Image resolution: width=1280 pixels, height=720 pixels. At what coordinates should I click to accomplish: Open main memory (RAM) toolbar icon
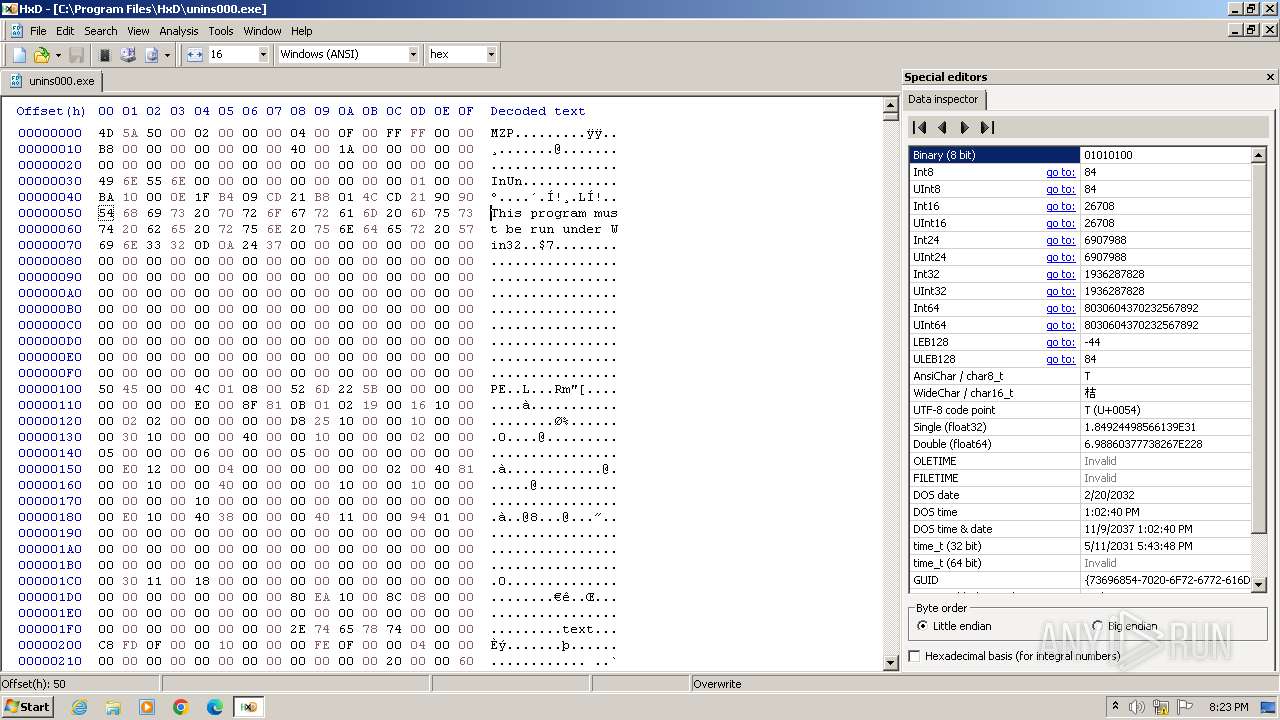[104, 55]
